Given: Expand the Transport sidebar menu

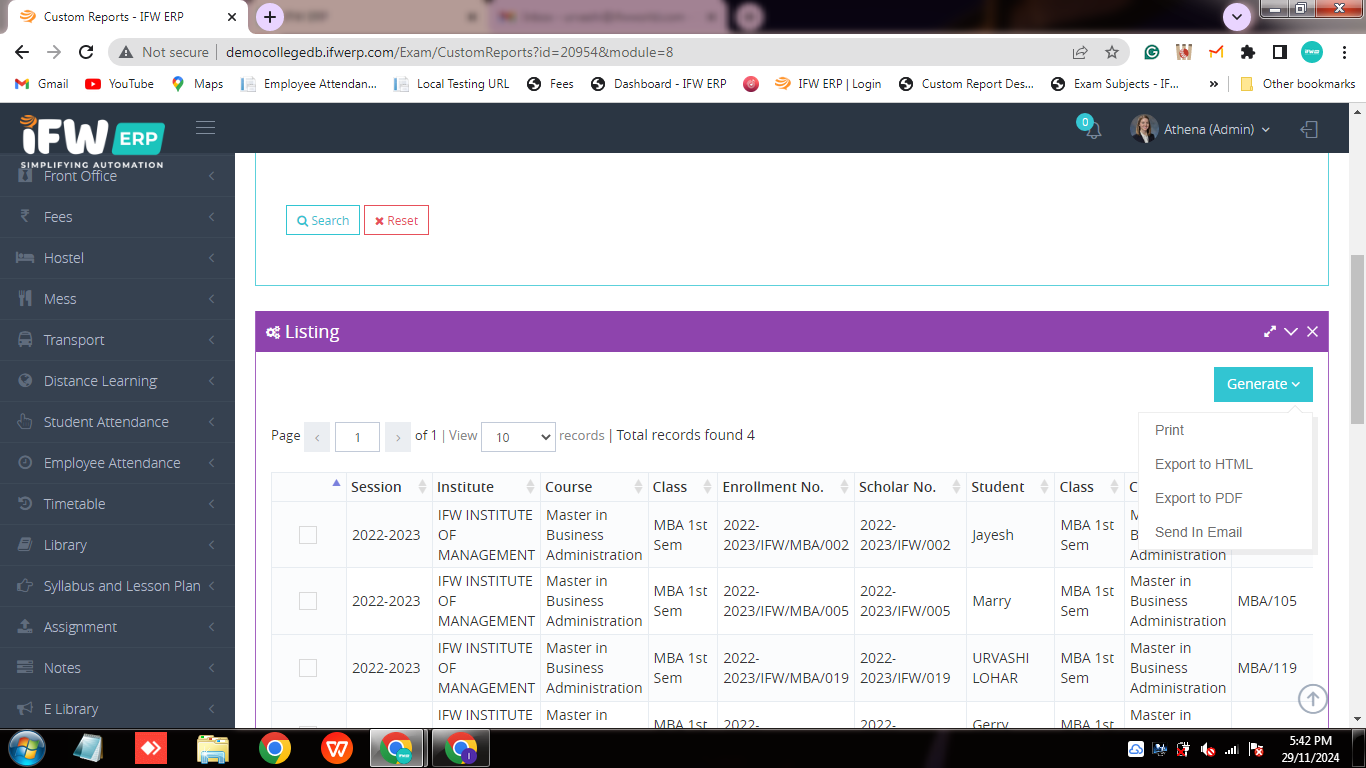Looking at the screenshot, I should [x=117, y=340].
